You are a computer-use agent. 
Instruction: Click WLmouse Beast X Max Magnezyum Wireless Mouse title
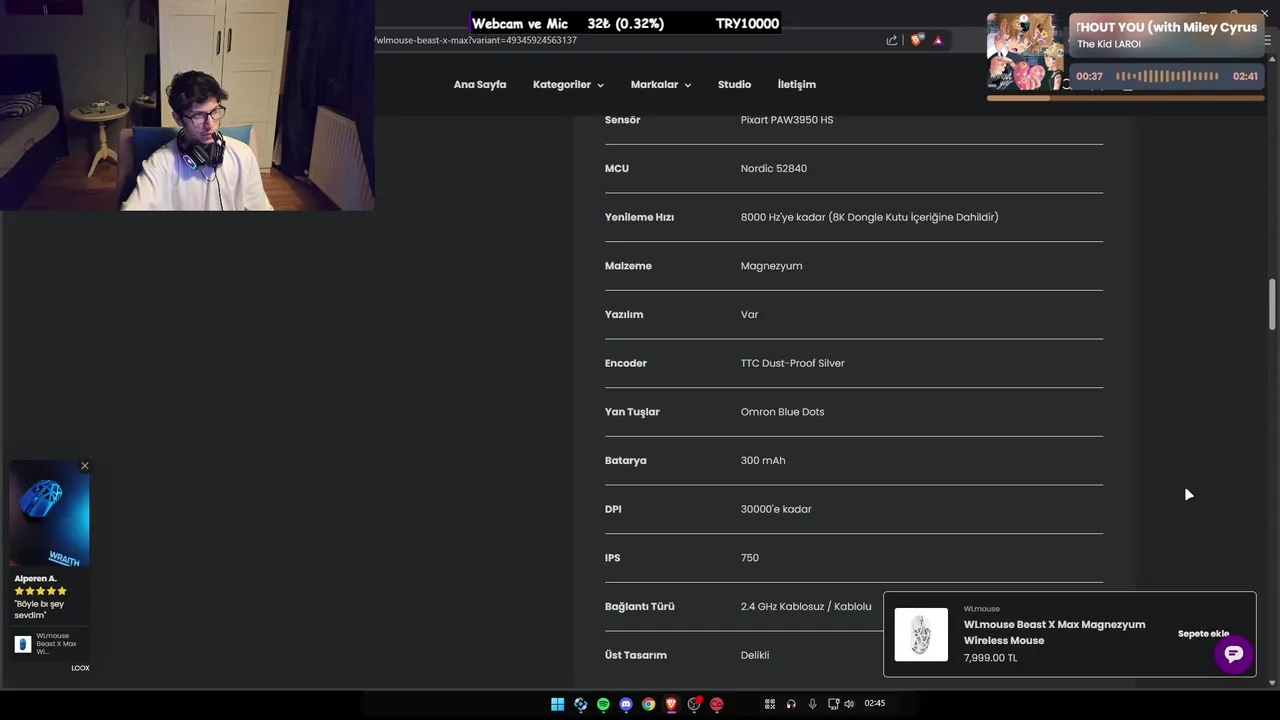[1054, 632]
